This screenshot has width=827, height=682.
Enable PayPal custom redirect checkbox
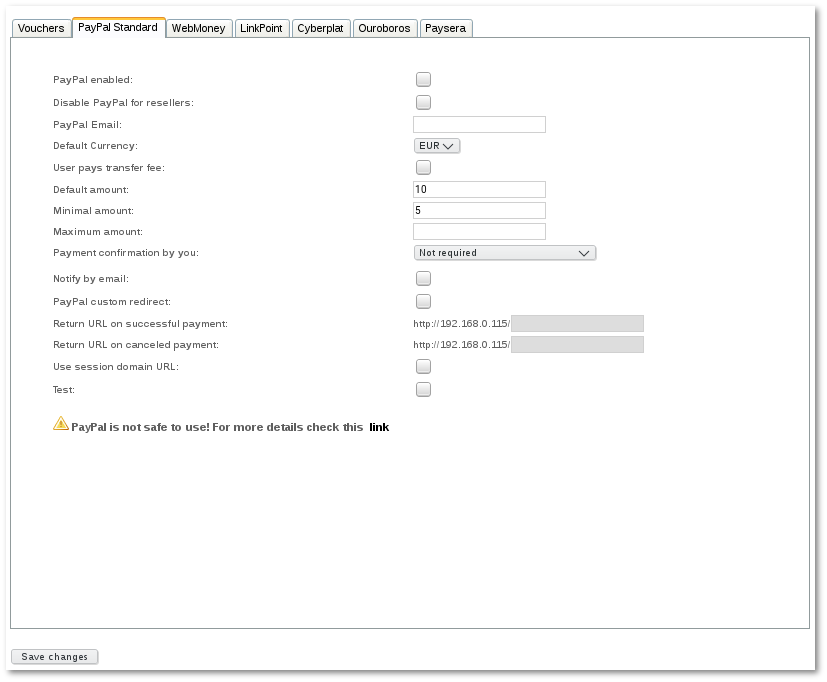click(x=423, y=301)
